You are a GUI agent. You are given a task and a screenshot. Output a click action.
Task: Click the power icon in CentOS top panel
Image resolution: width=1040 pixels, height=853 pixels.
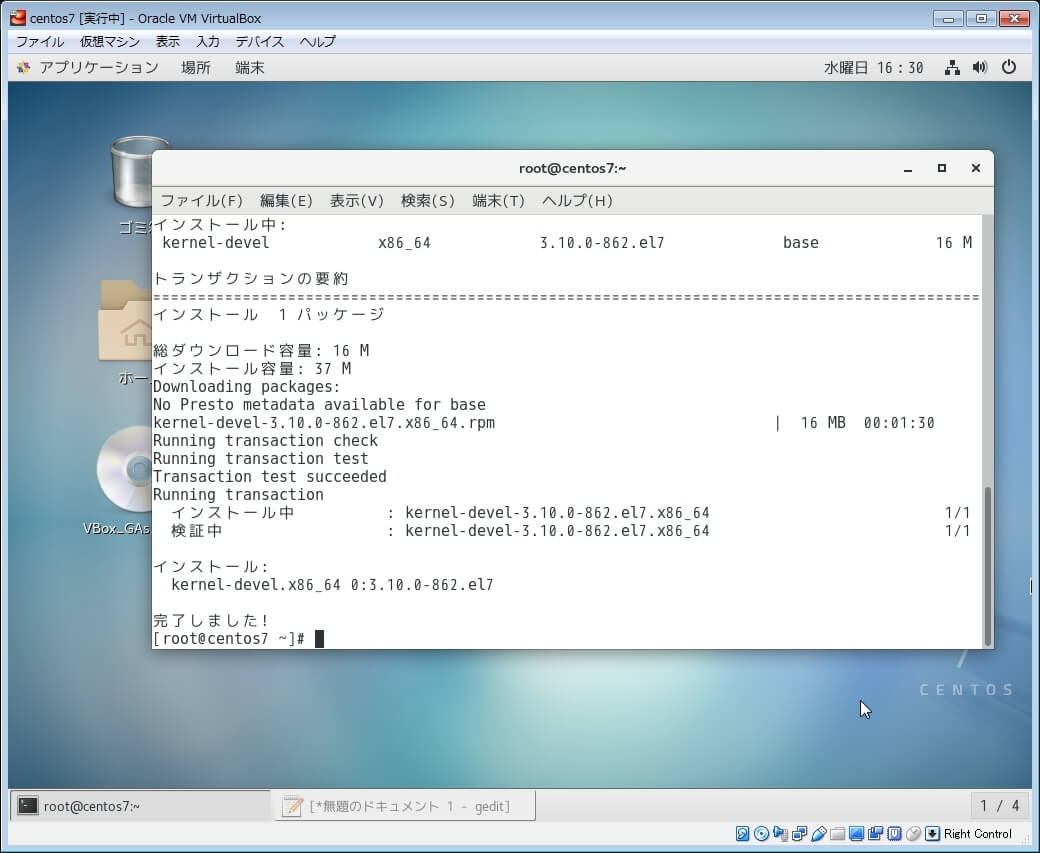(x=1009, y=68)
